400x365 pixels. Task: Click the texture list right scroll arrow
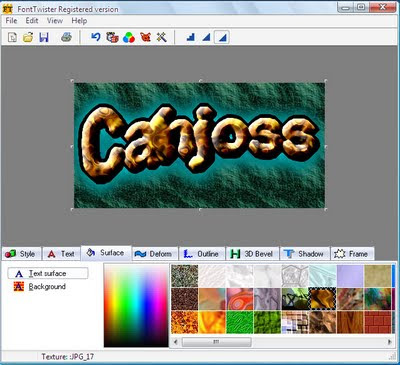(x=389, y=342)
